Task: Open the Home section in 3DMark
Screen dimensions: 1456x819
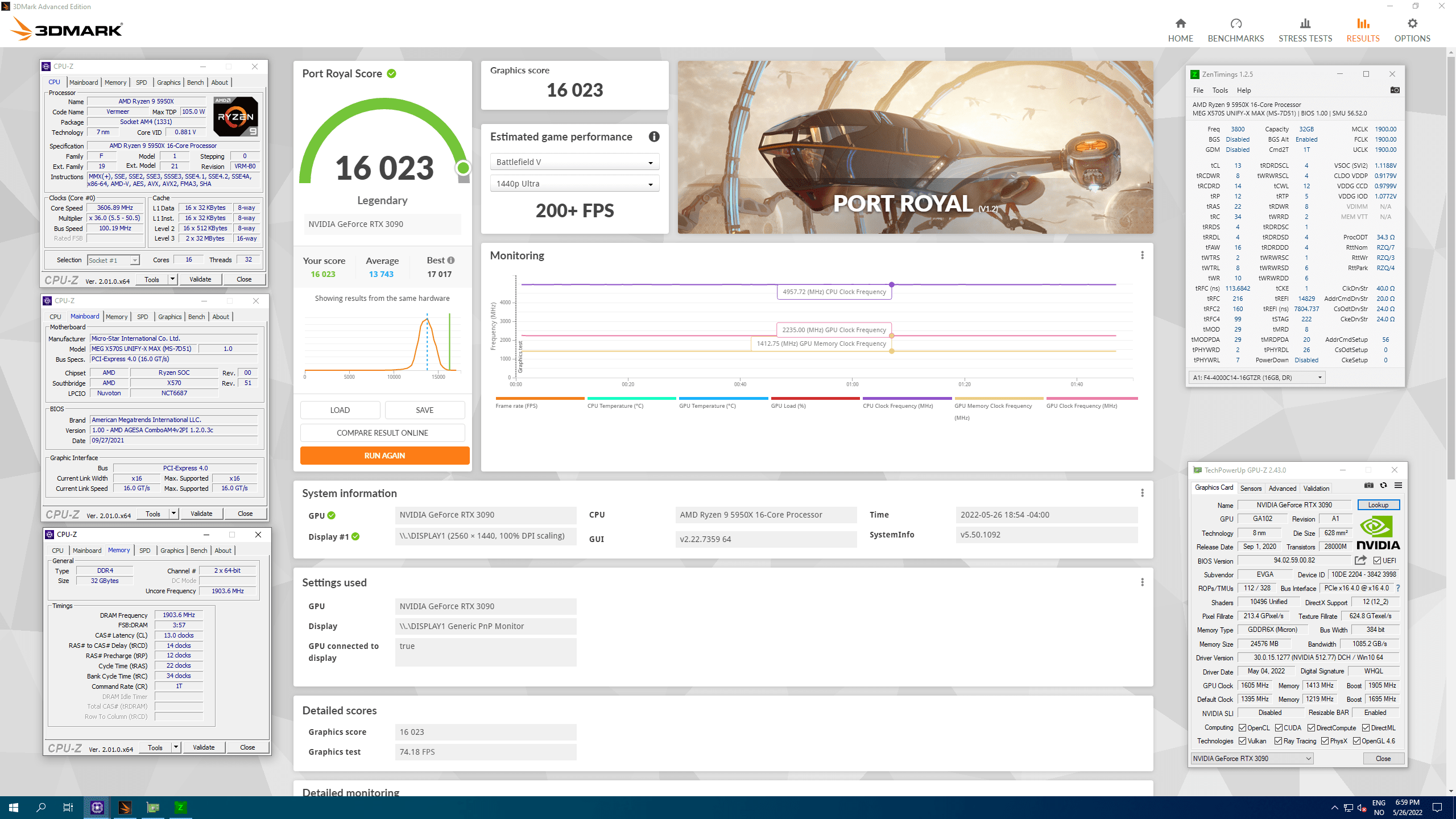Action: [1180, 30]
